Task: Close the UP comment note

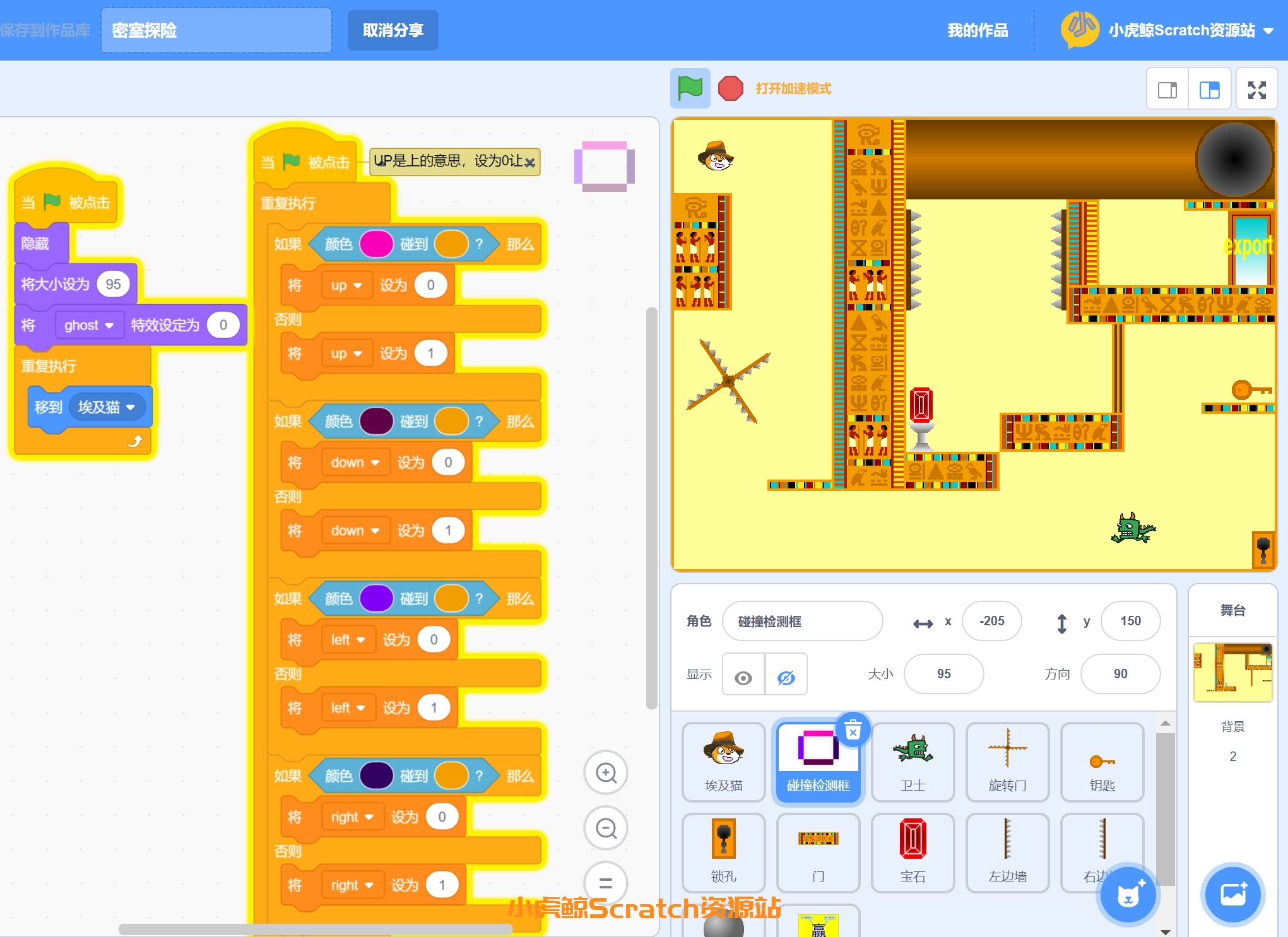Action: click(x=530, y=162)
